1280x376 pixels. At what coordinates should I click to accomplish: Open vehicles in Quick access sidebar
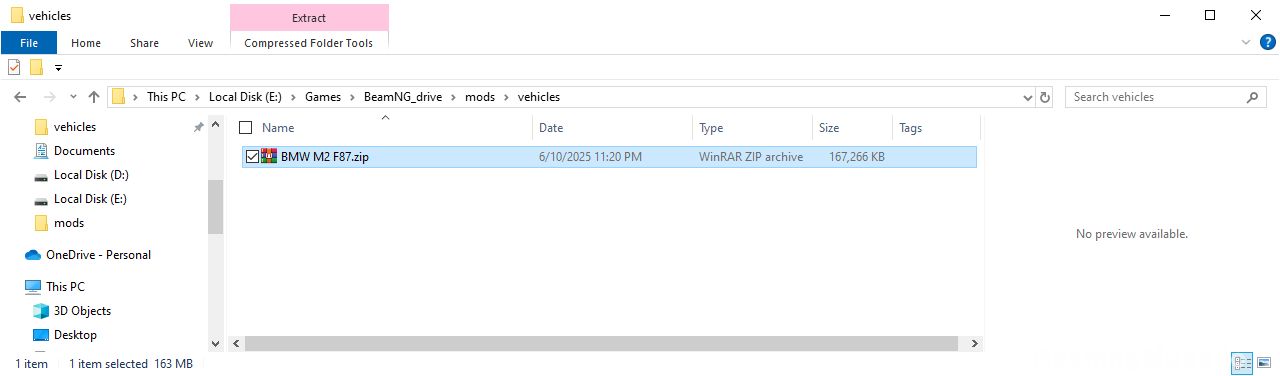coord(75,127)
